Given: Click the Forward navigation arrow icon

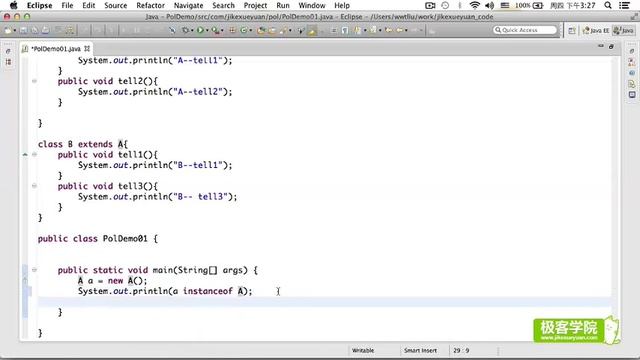Looking at the screenshot, I should click(414, 30).
